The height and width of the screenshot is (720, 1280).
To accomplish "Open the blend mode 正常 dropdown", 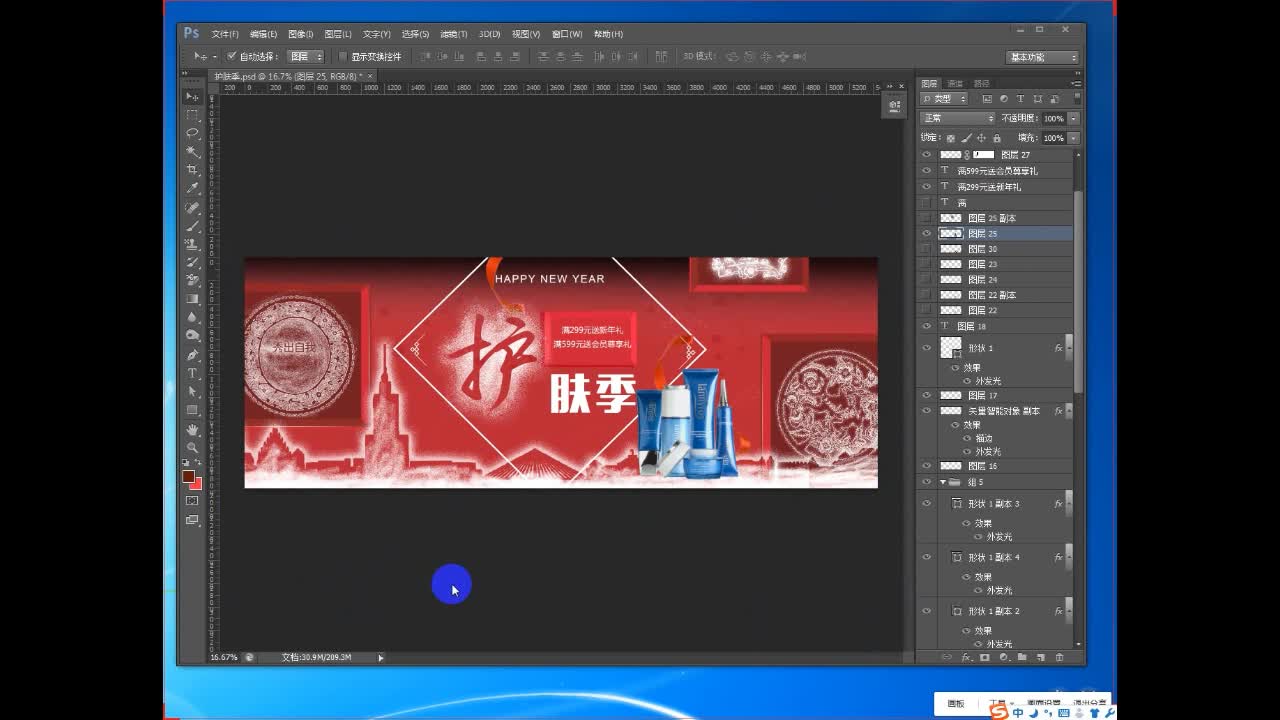I will coord(957,118).
